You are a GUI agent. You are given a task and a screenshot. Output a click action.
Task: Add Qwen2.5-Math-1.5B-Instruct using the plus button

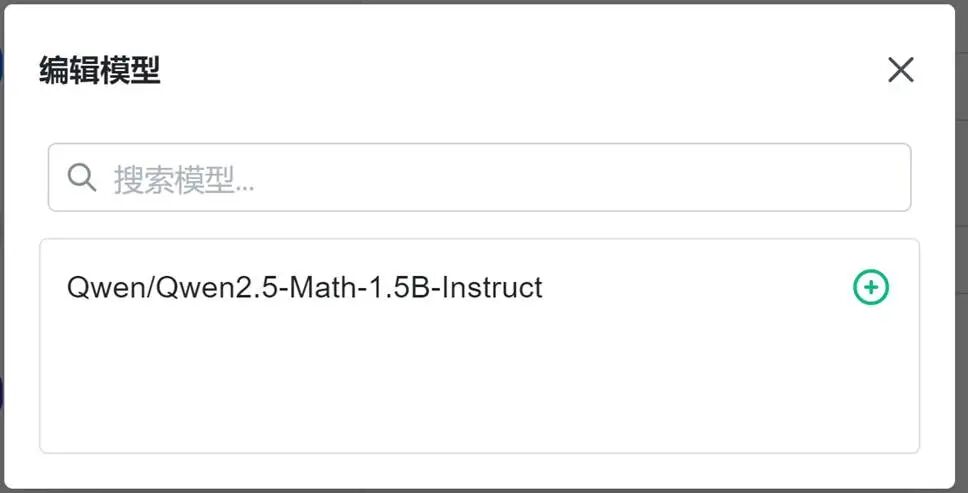[871, 288]
